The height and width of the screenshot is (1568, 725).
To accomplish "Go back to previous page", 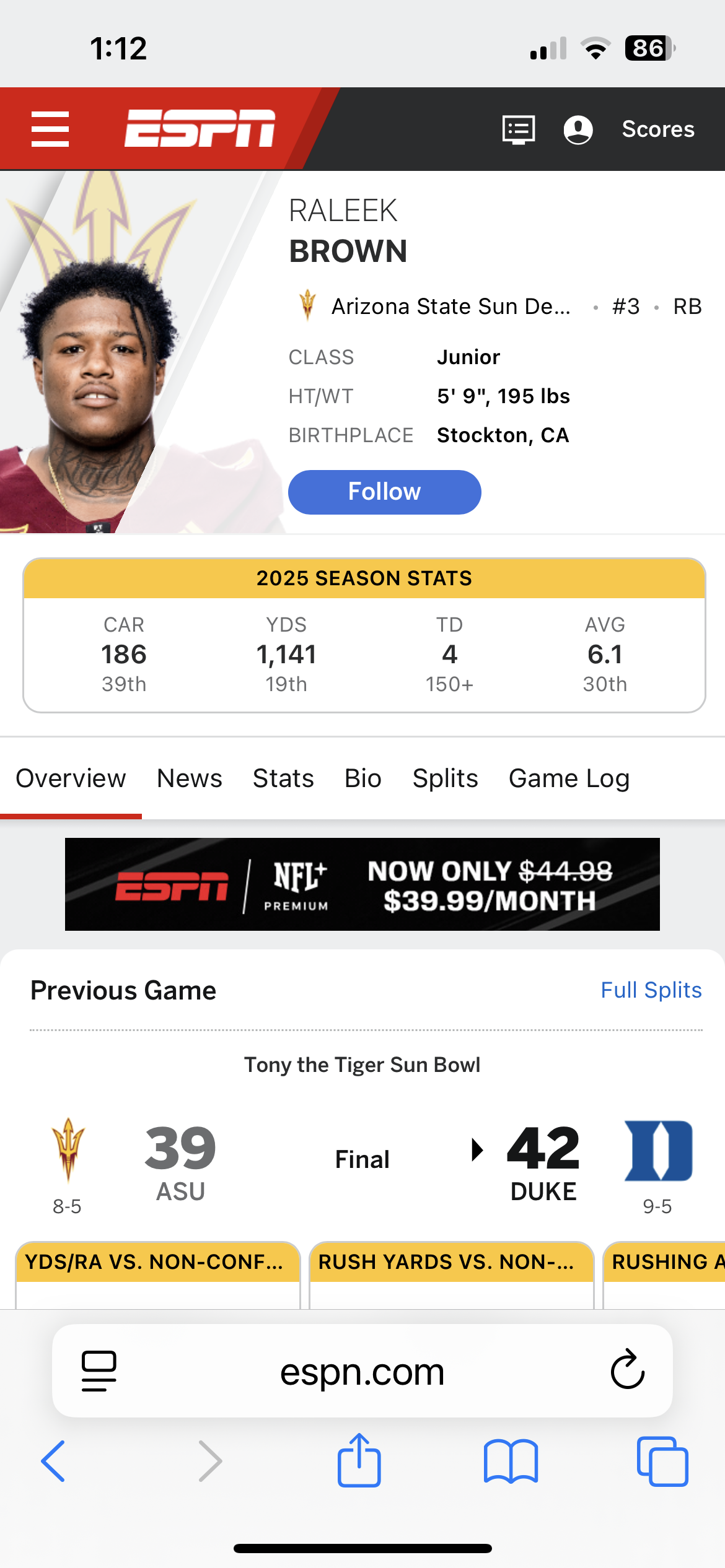I will [x=53, y=1461].
